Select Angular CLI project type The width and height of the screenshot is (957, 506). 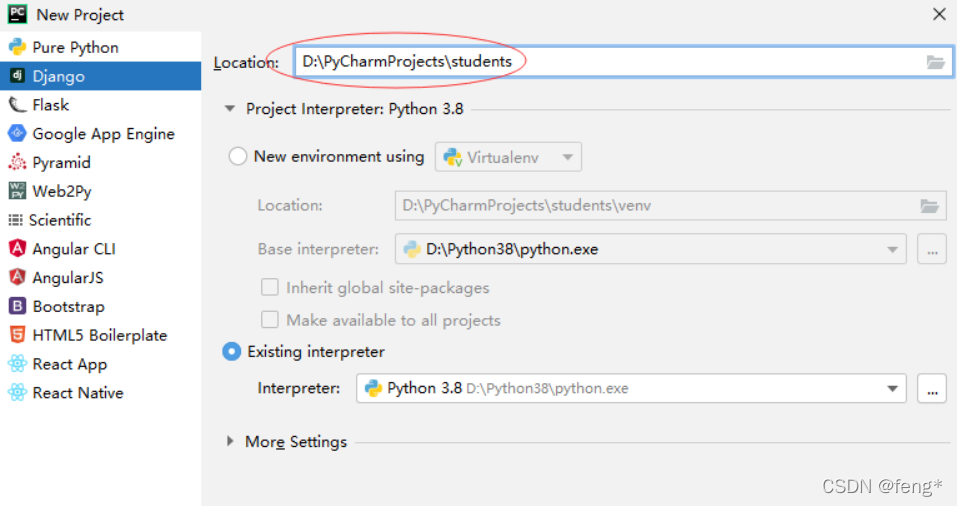click(100, 249)
